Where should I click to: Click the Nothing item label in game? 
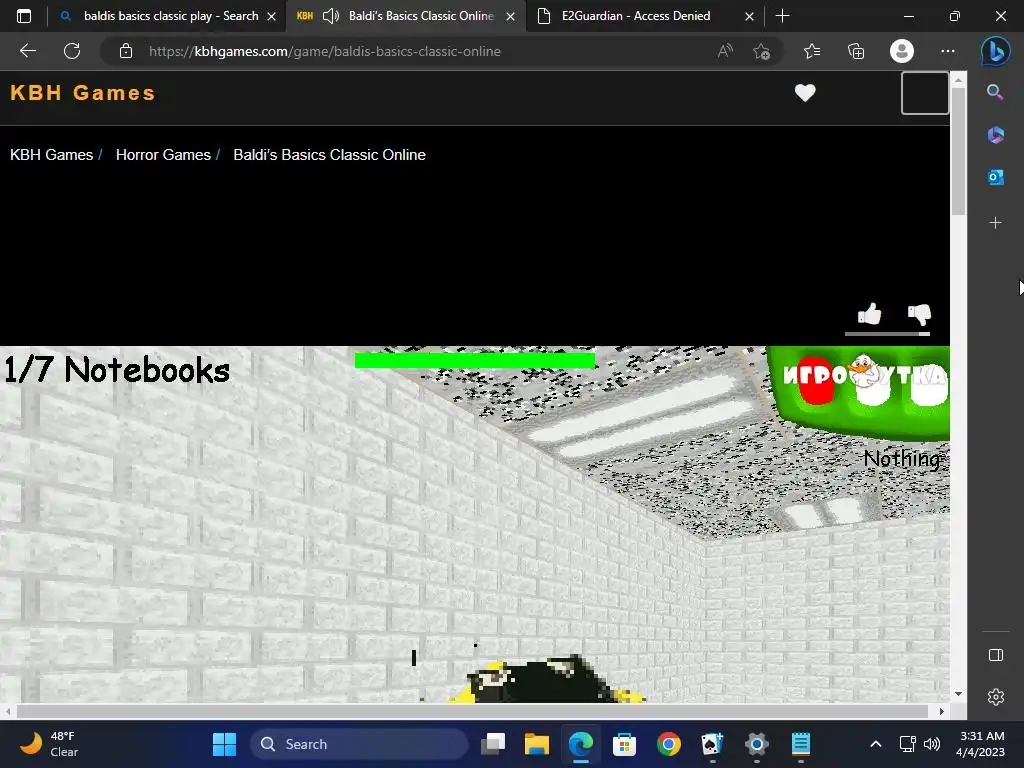coord(902,459)
